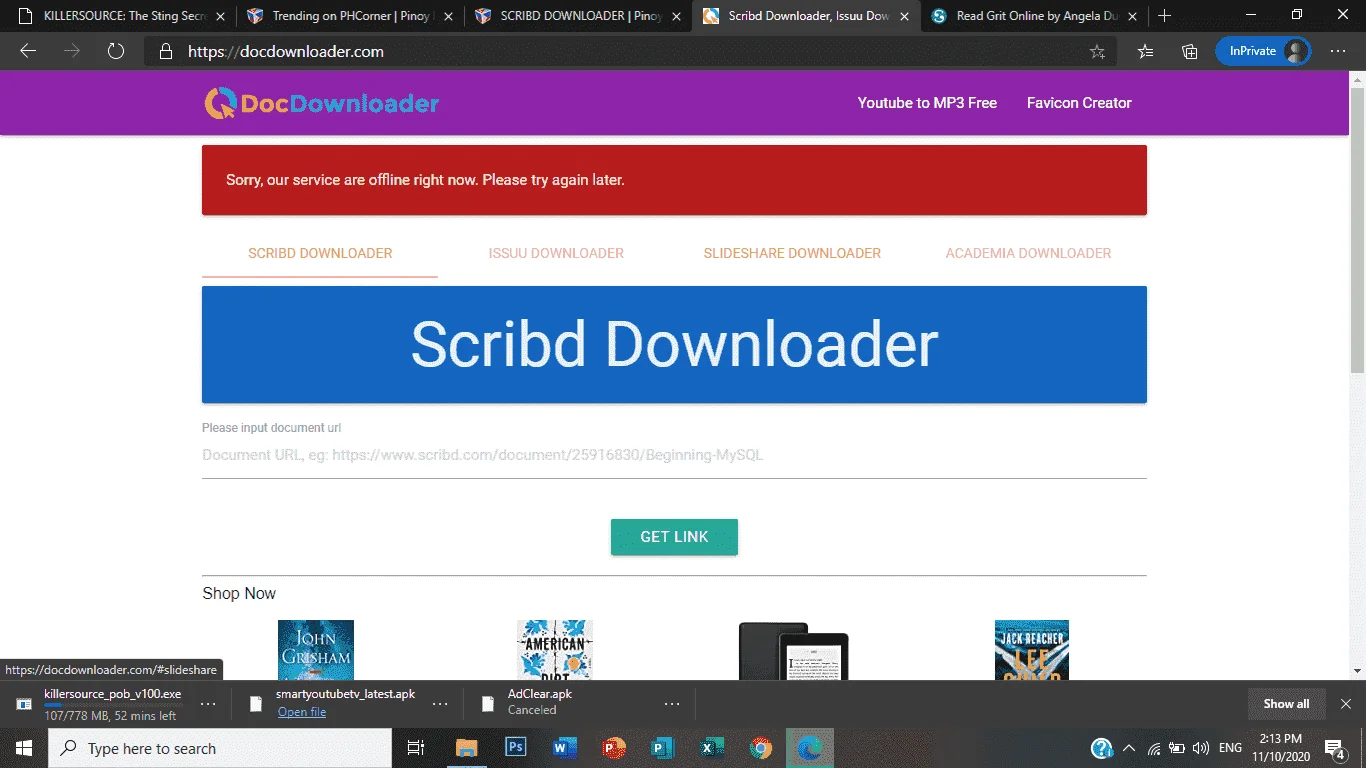
Task: Open options for AdClear.apk download
Action: click(x=672, y=704)
